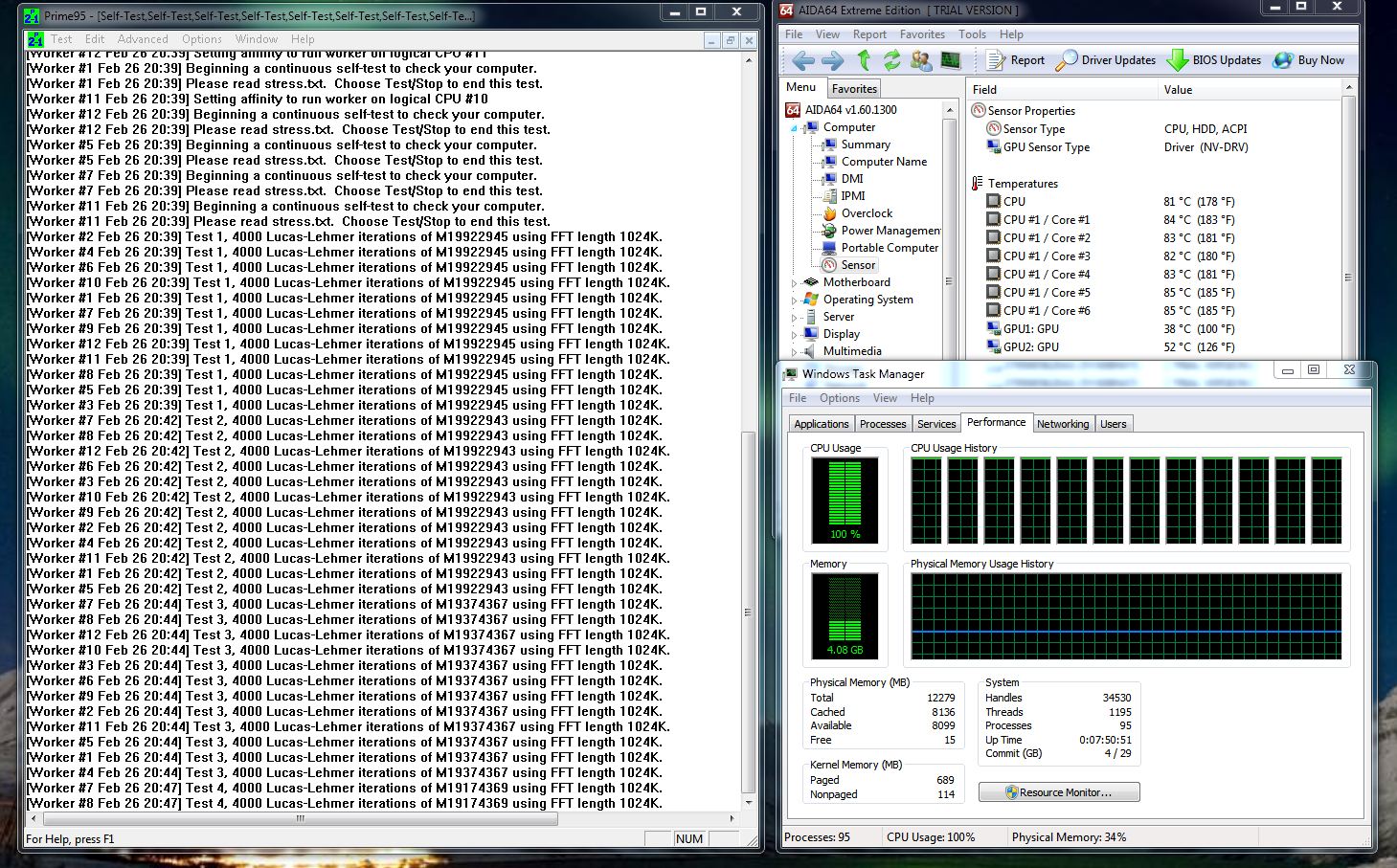1397x868 pixels.
Task: Select the GPU1: GPU temperature row
Action: pos(1023,329)
